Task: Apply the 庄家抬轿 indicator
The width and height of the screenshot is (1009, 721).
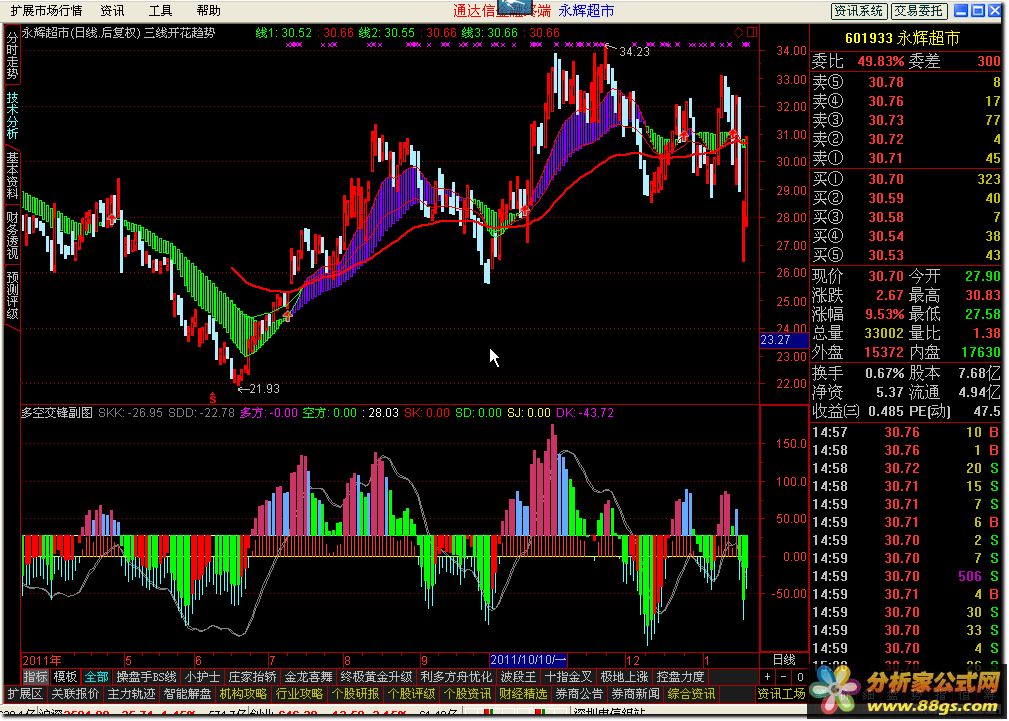Action: [x=252, y=677]
